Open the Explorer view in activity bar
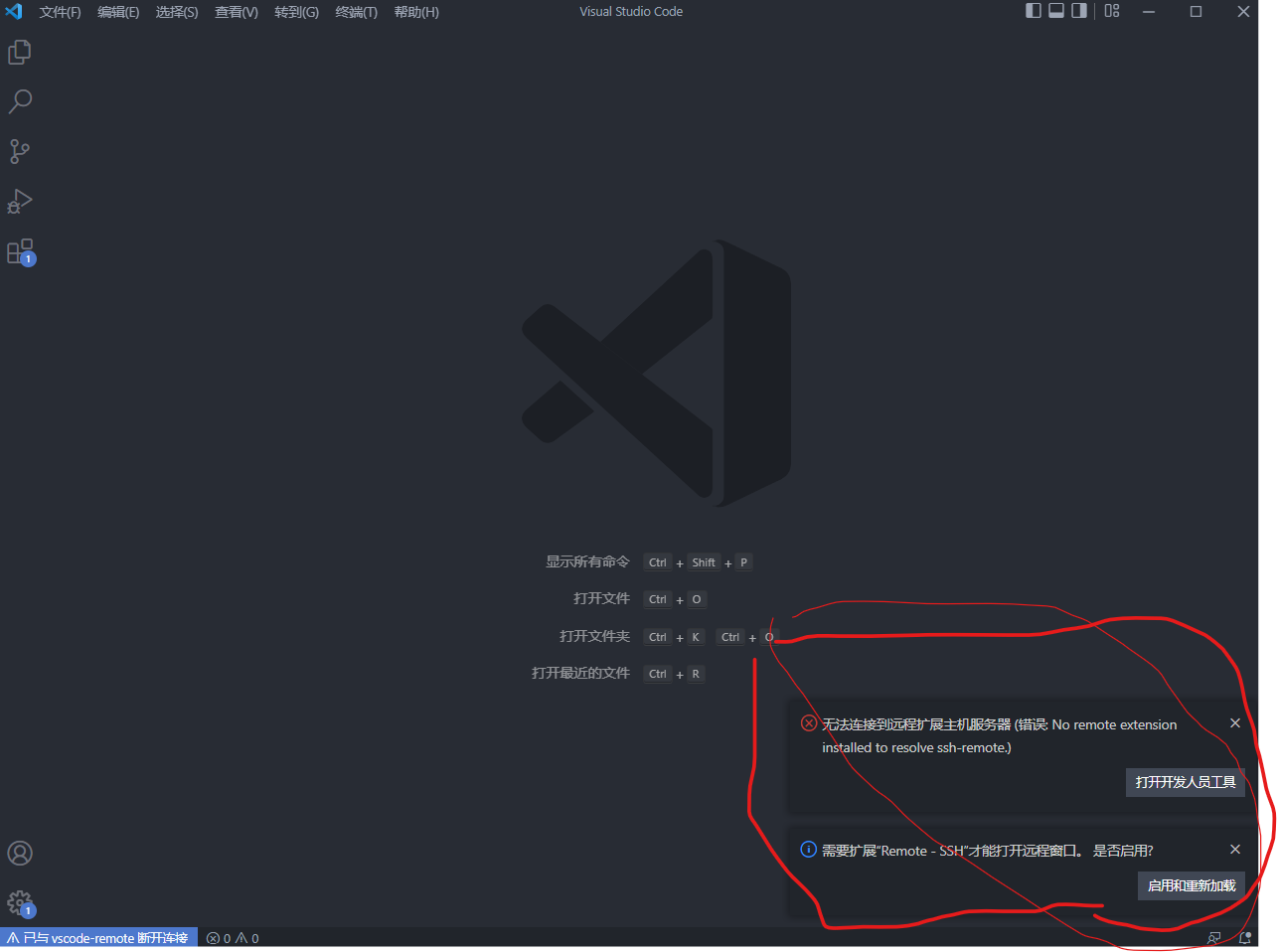Viewport: 1278px width, 952px height. coord(20,52)
